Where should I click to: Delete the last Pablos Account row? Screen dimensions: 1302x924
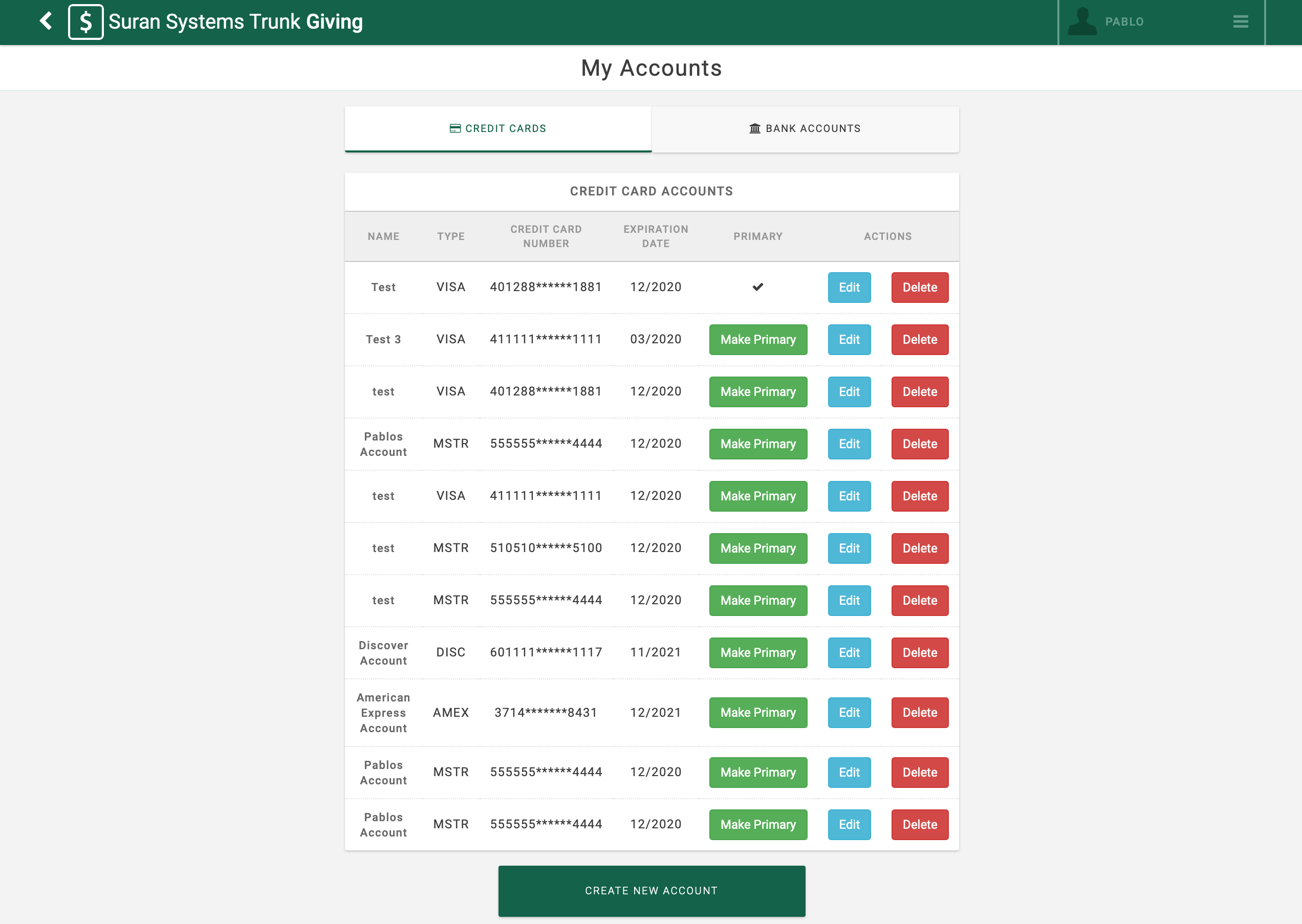tap(919, 824)
